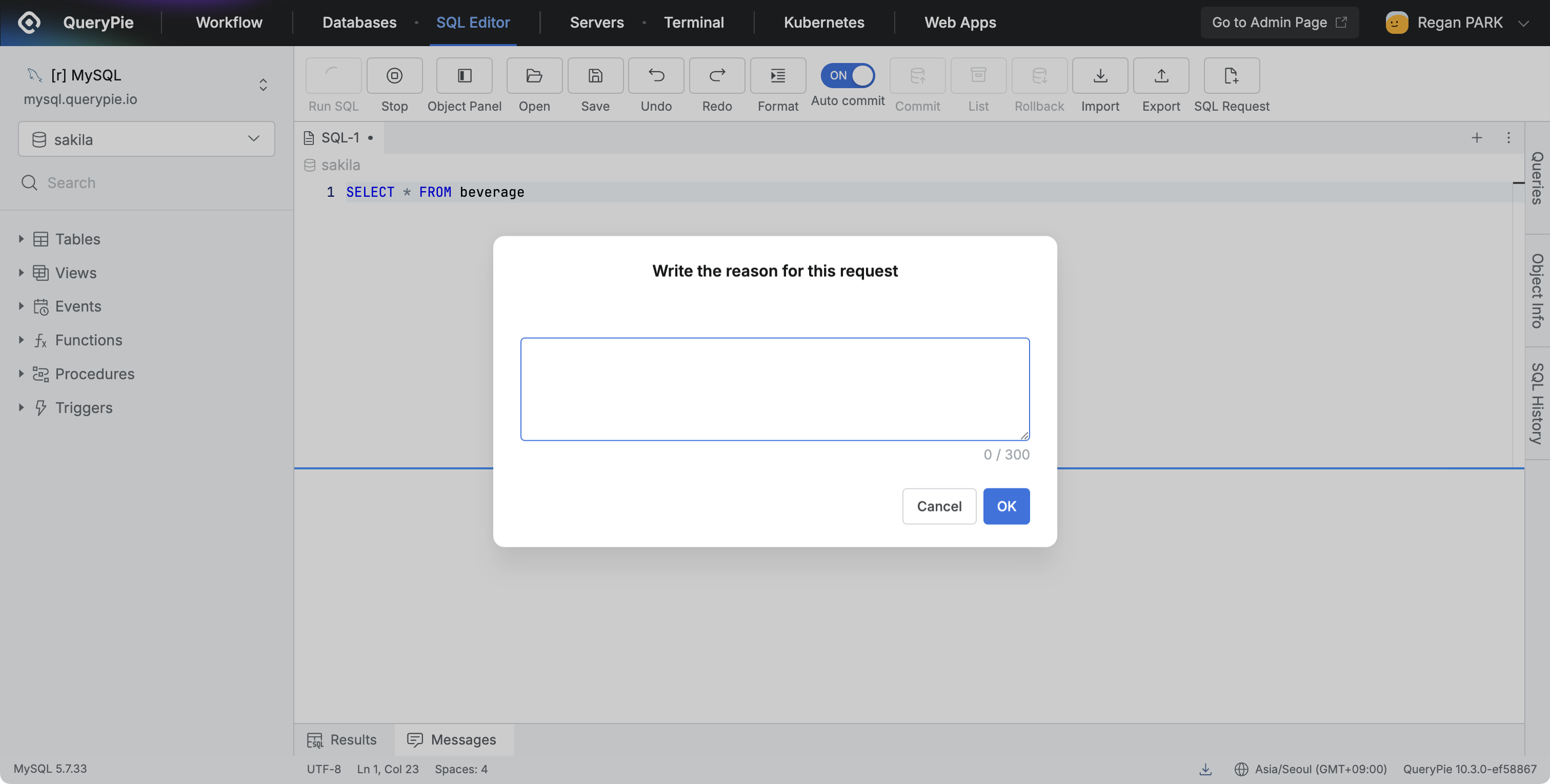Turn off the Auto commit toggle

(x=847, y=76)
